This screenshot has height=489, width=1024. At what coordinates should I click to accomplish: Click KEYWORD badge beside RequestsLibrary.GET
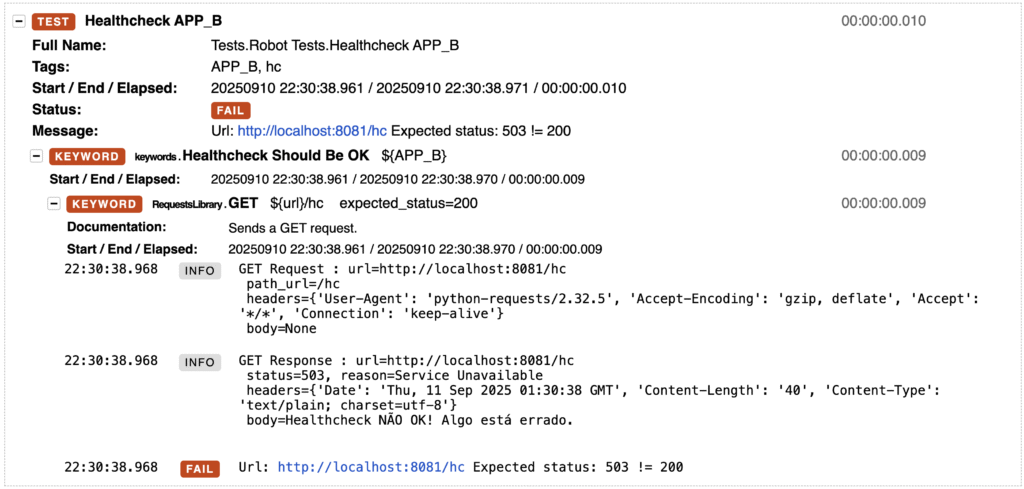tap(104, 204)
